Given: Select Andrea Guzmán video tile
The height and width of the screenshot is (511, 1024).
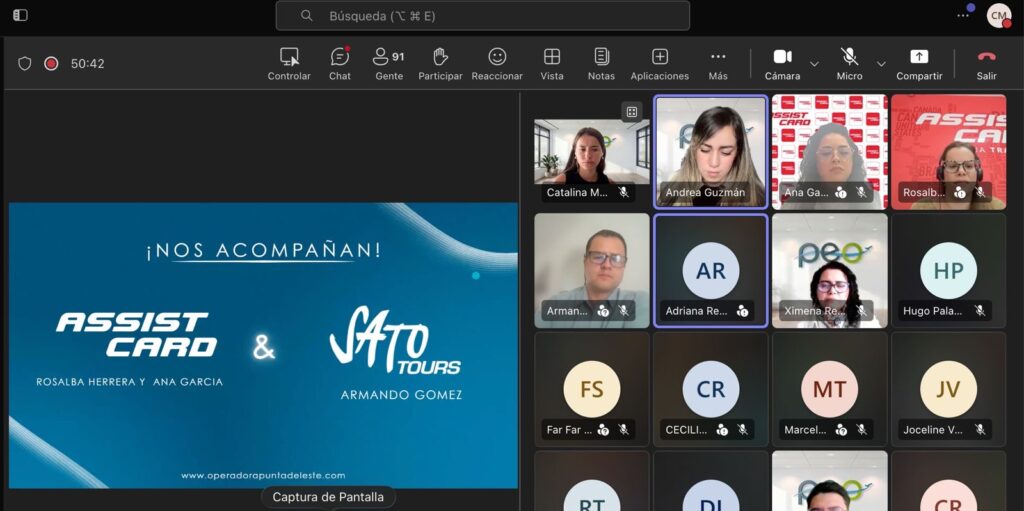Looking at the screenshot, I should coord(711,152).
